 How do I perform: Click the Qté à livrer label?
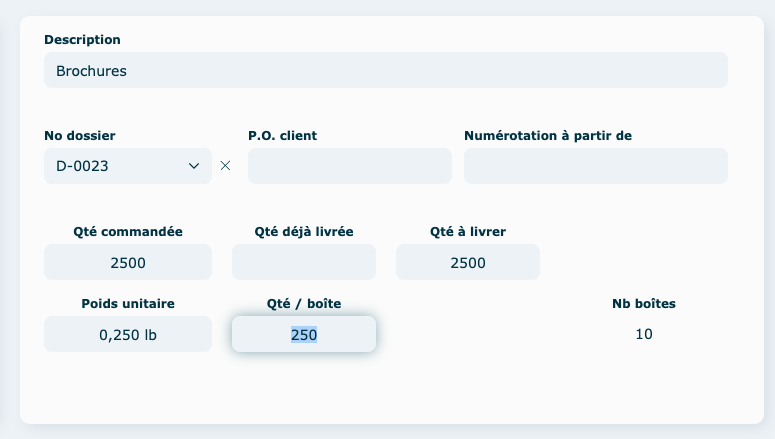[467, 231]
